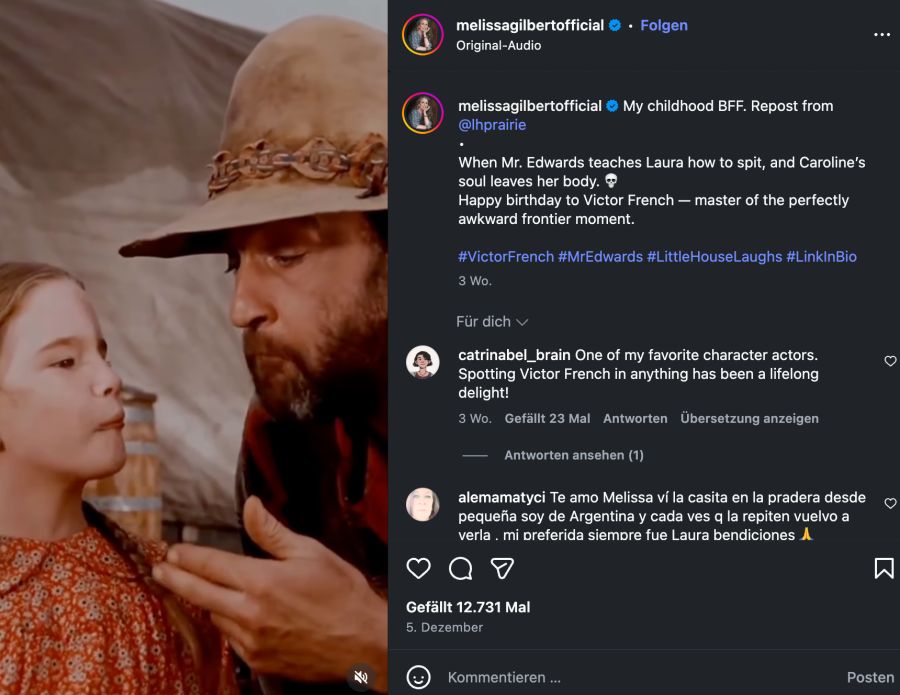Image resolution: width=900 pixels, height=695 pixels.
Task: Open the @lhprairie mention link
Action: pos(492,125)
